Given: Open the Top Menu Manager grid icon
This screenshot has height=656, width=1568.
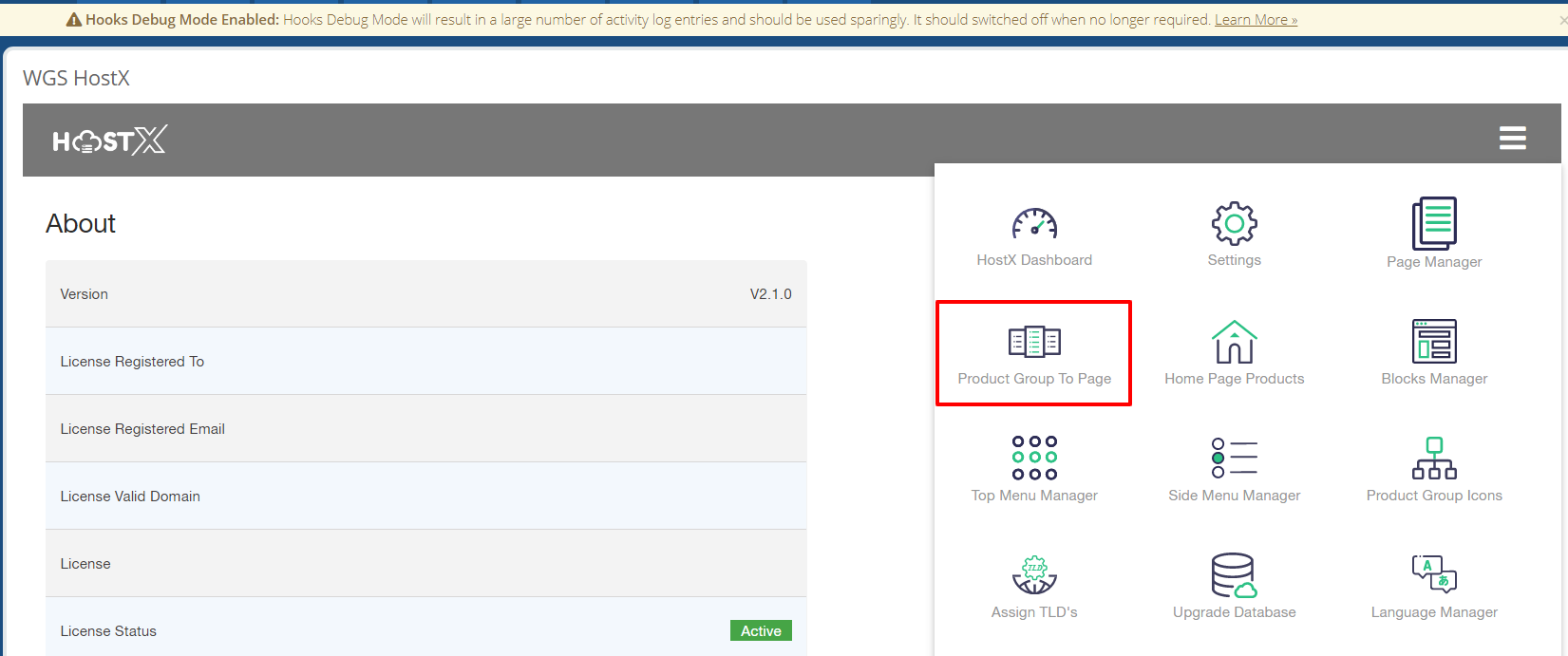Looking at the screenshot, I should (1034, 458).
